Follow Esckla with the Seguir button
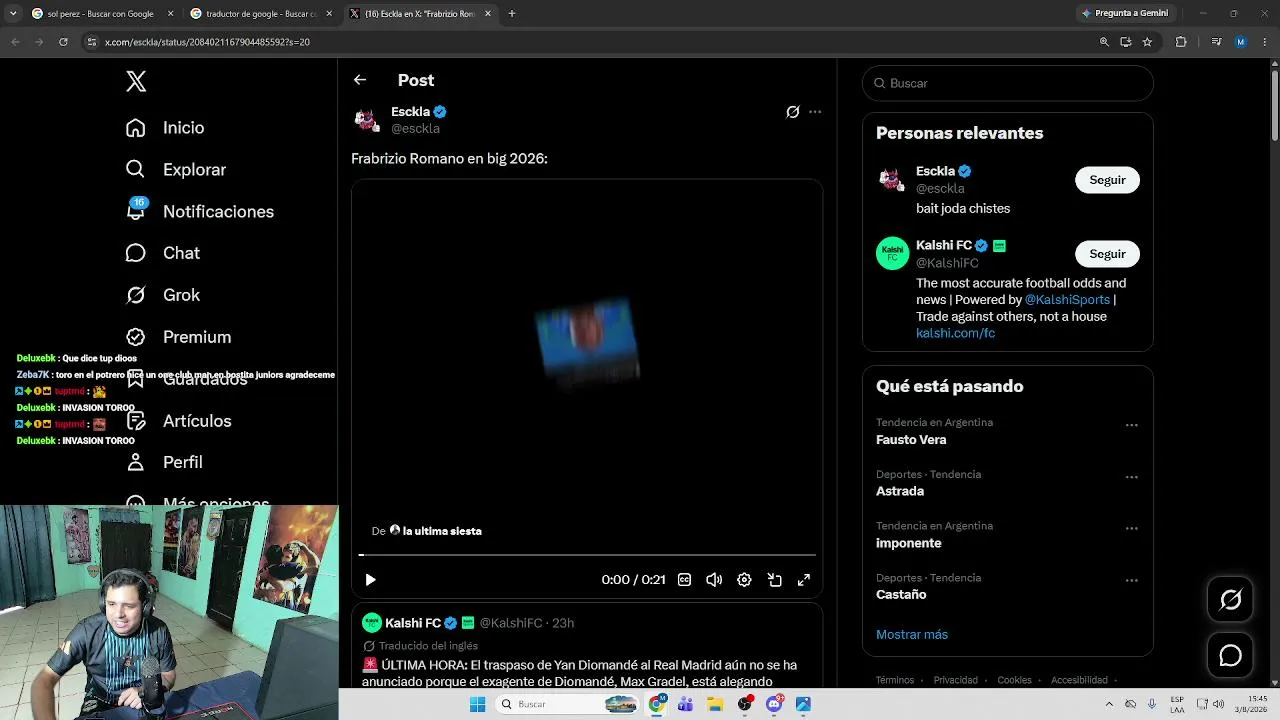The image size is (1280, 720). (x=1107, y=180)
